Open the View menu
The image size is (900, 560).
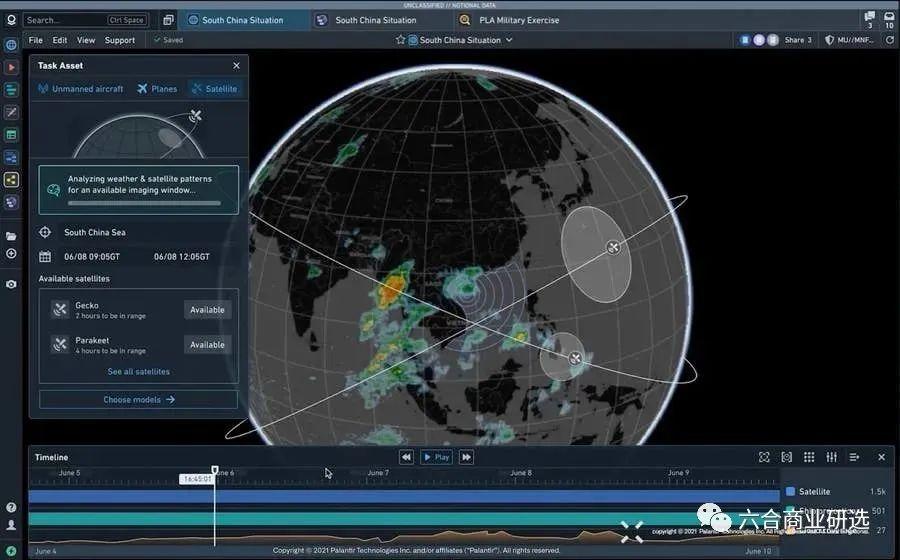86,40
